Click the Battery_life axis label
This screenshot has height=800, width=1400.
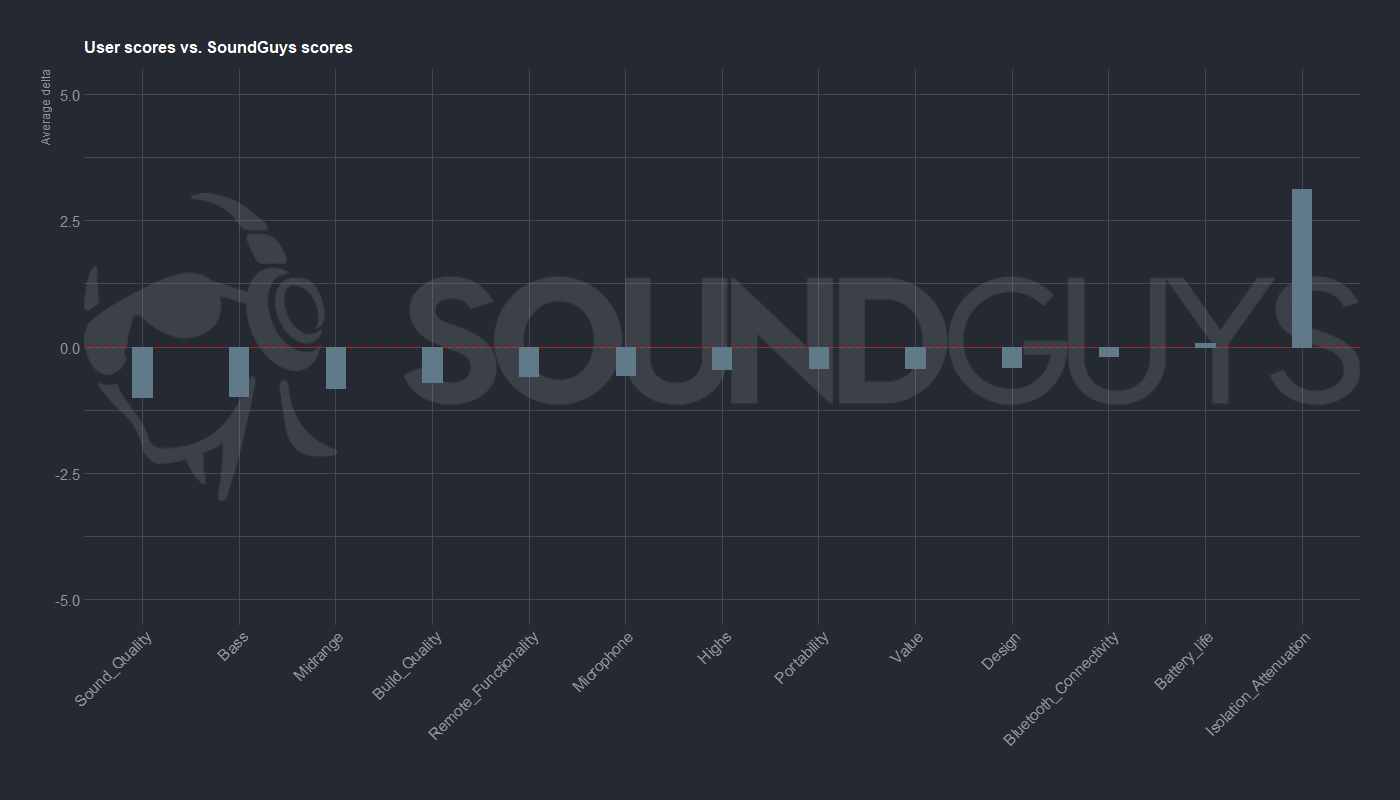tap(1184, 661)
